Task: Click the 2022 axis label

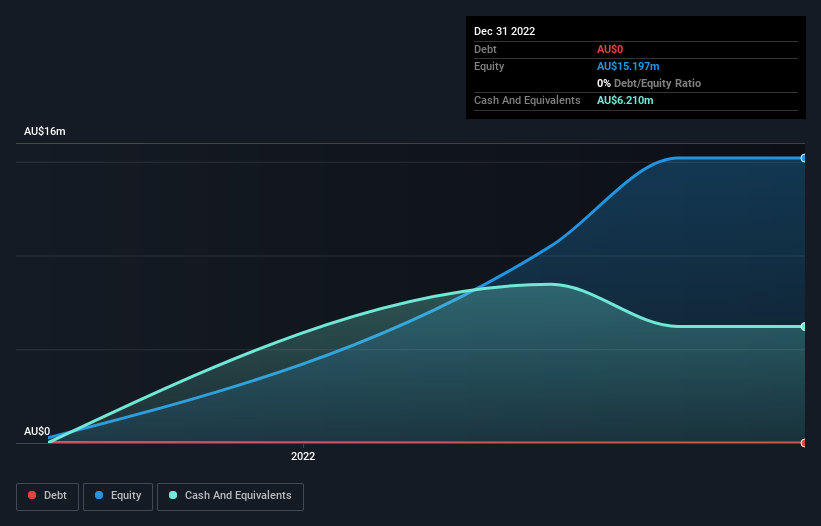Action: click(x=303, y=456)
